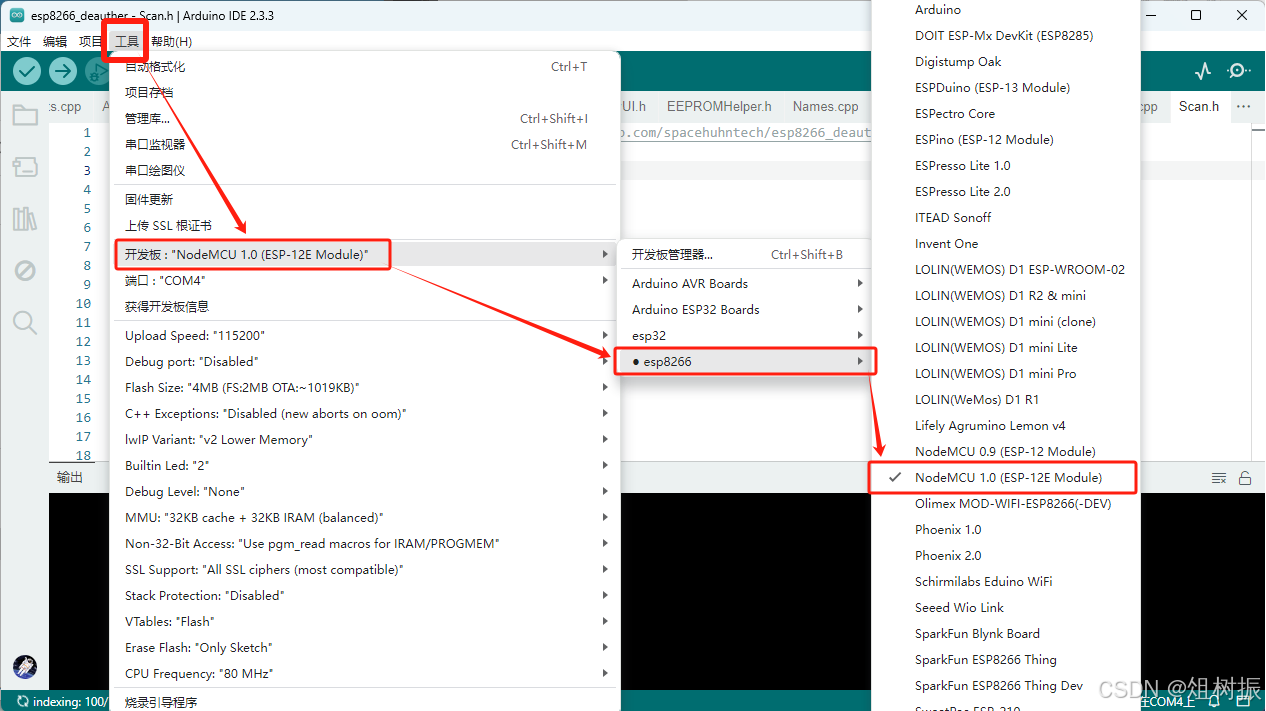Expand the esp8266 boards submenu
The height and width of the screenshot is (711, 1266).
[746, 361]
